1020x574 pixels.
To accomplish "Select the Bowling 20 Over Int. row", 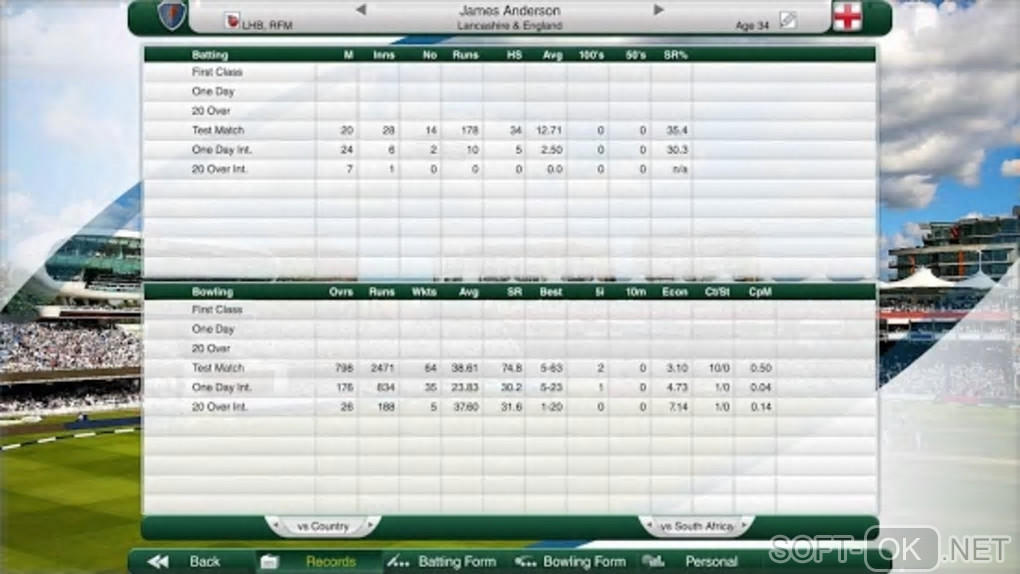I will tap(509, 407).
